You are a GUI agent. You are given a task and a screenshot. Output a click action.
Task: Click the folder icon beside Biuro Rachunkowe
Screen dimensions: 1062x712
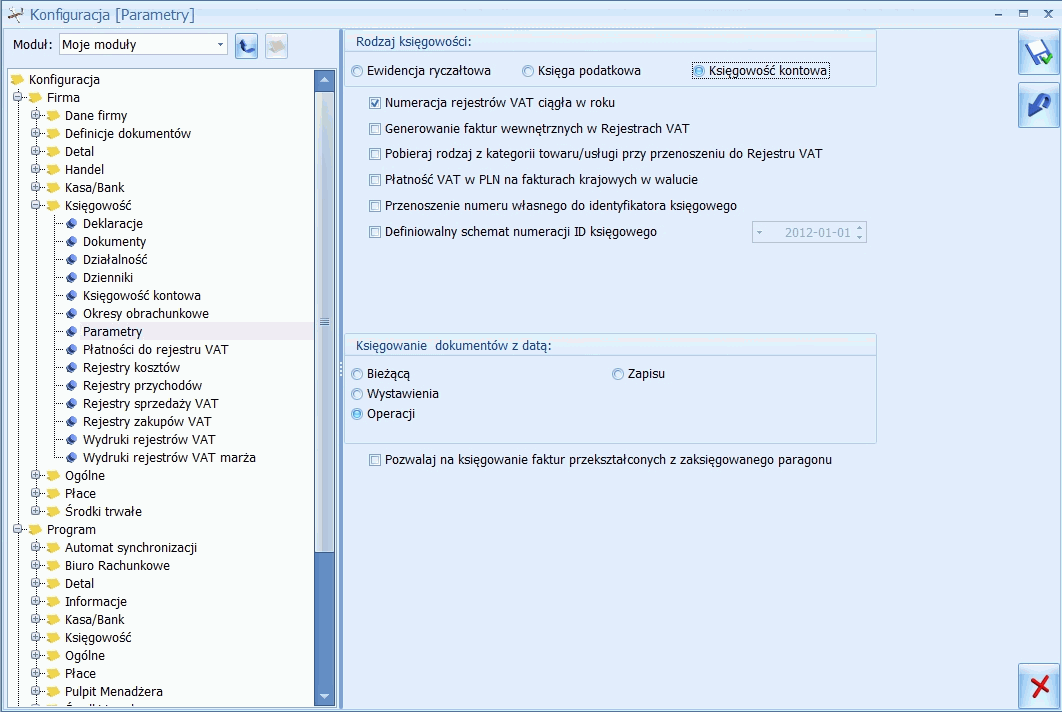[x=54, y=566]
